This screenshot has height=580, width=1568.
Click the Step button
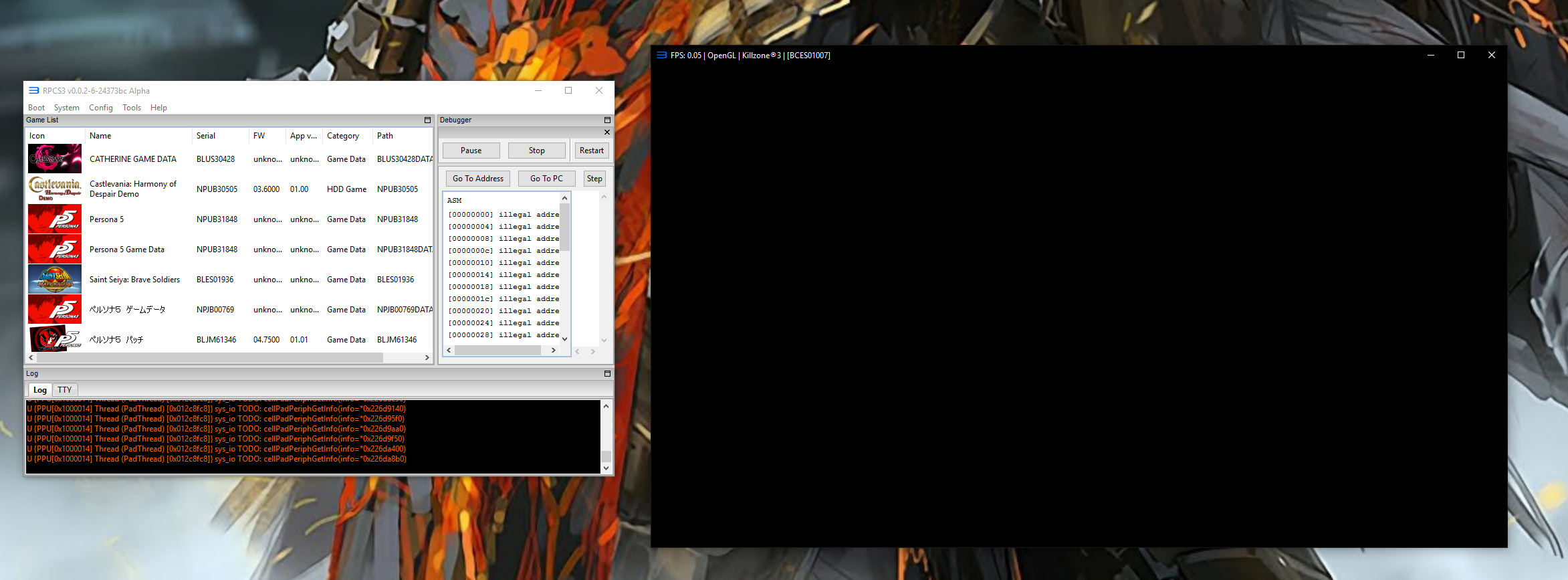[x=594, y=179]
